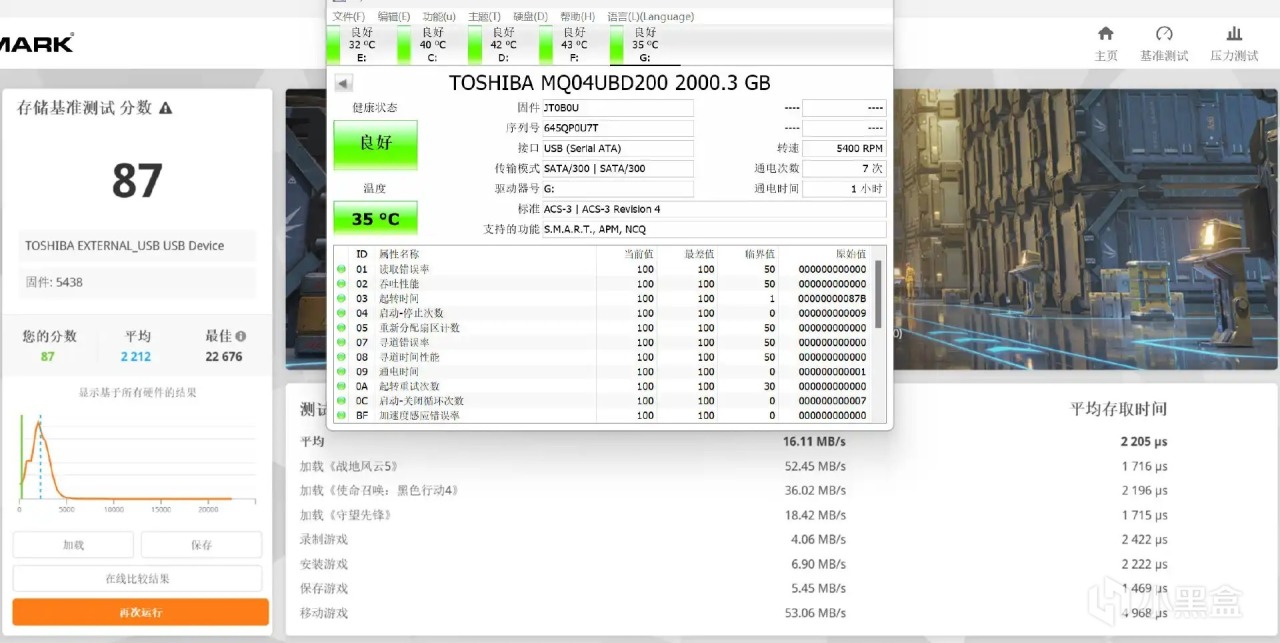Open the 功能(u) menu
Screen dimensions: 1280x643
pos(439,17)
